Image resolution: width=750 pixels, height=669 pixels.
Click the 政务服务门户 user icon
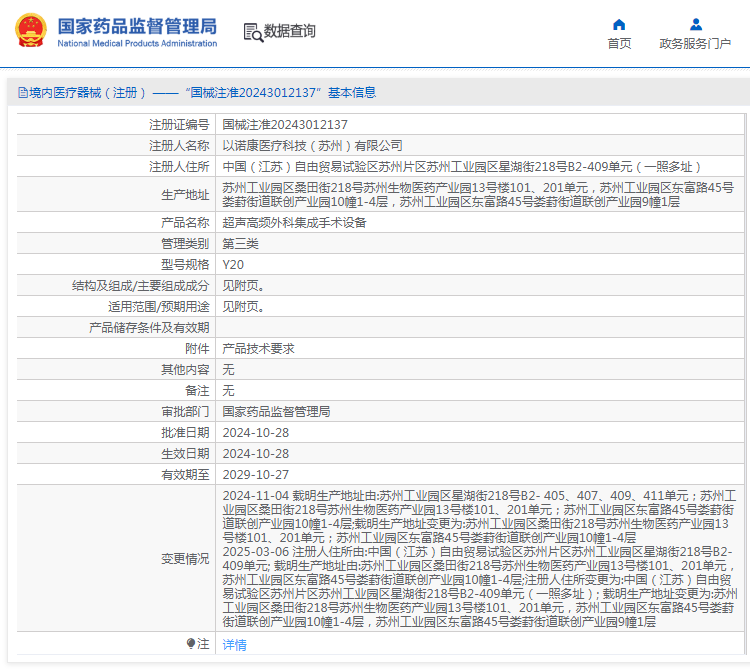tap(696, 24)
